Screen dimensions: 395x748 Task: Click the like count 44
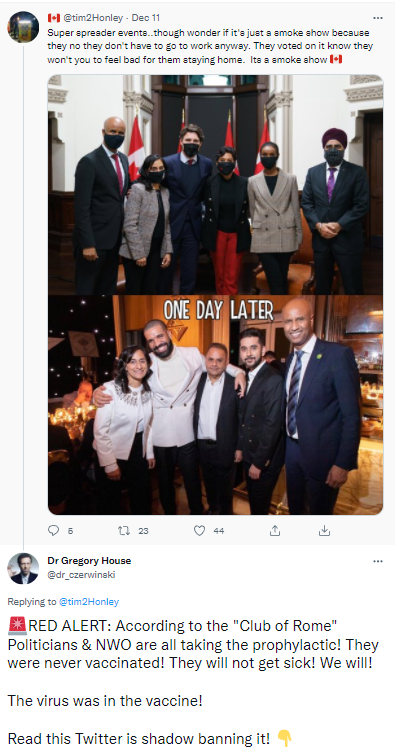tap(218, 530)
